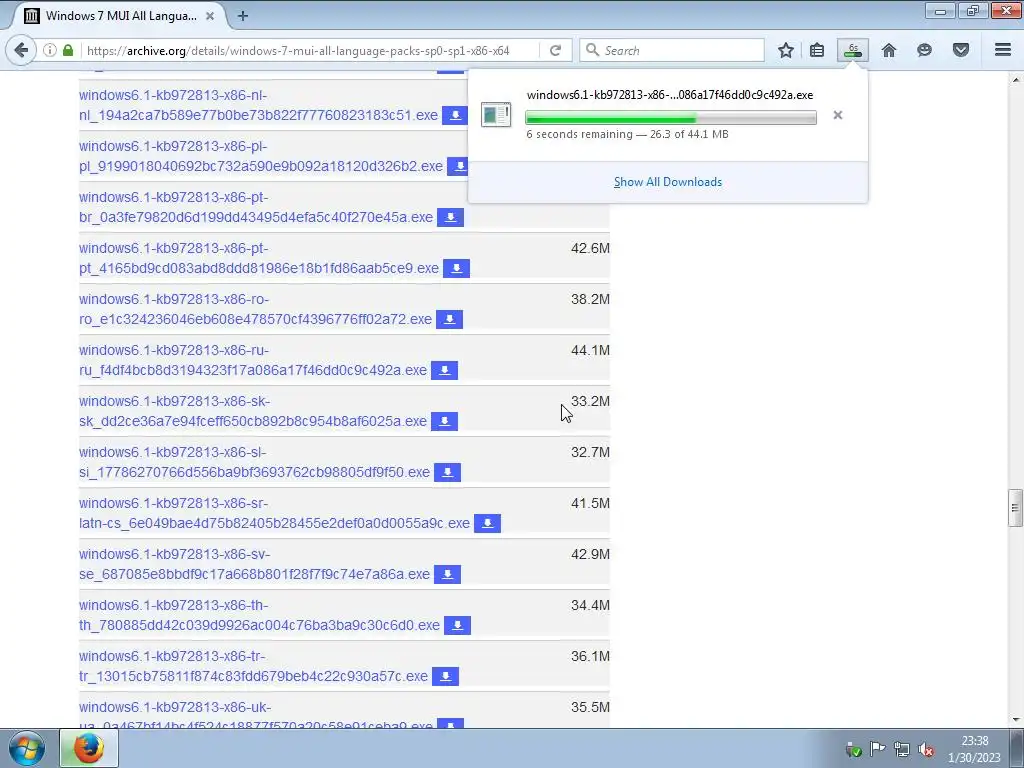
Task: Open the x86-pl-pl exe file link
Action: (x=261, y=156)
